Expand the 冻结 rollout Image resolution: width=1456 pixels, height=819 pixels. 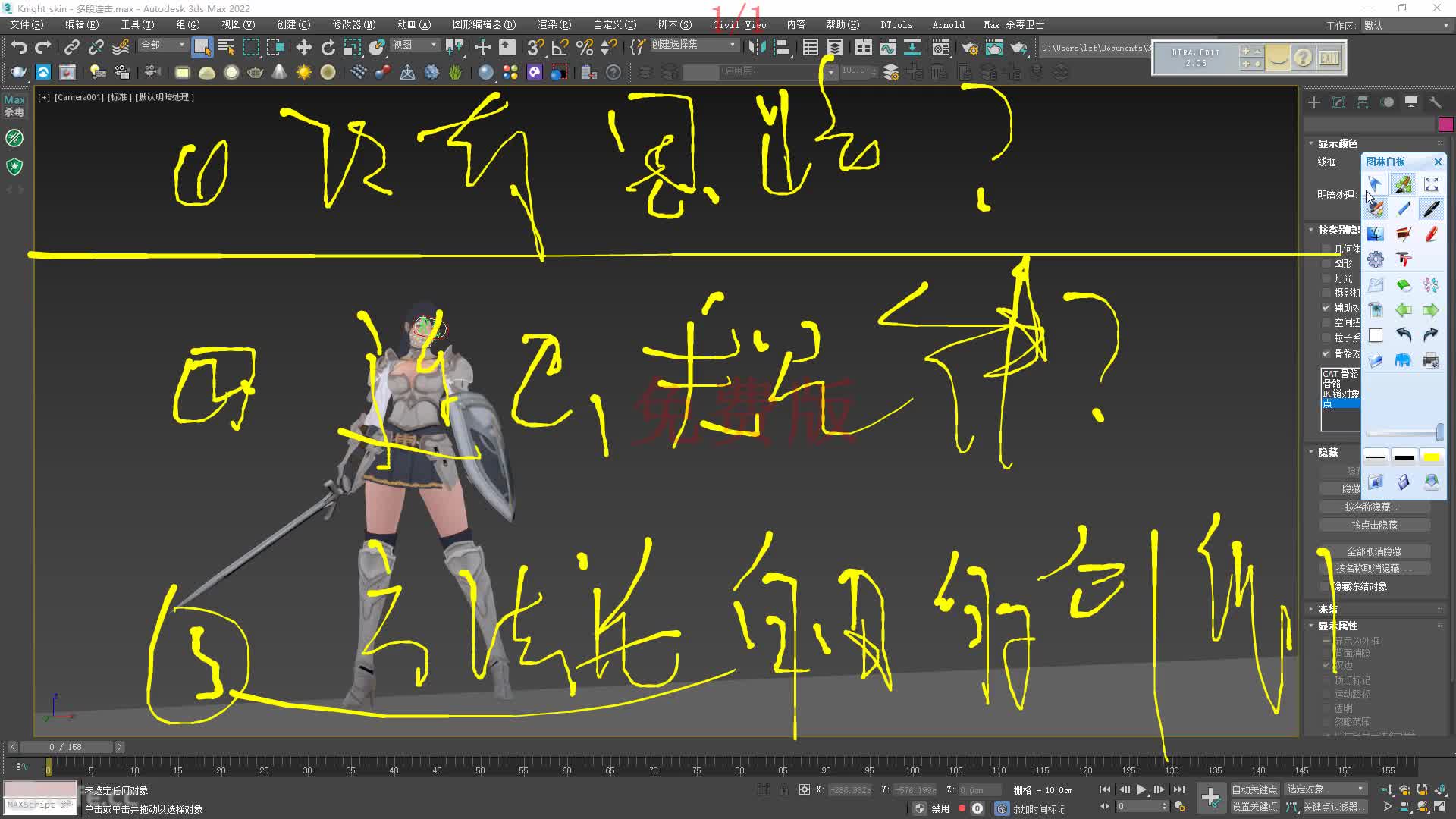tap(1328, 609)
